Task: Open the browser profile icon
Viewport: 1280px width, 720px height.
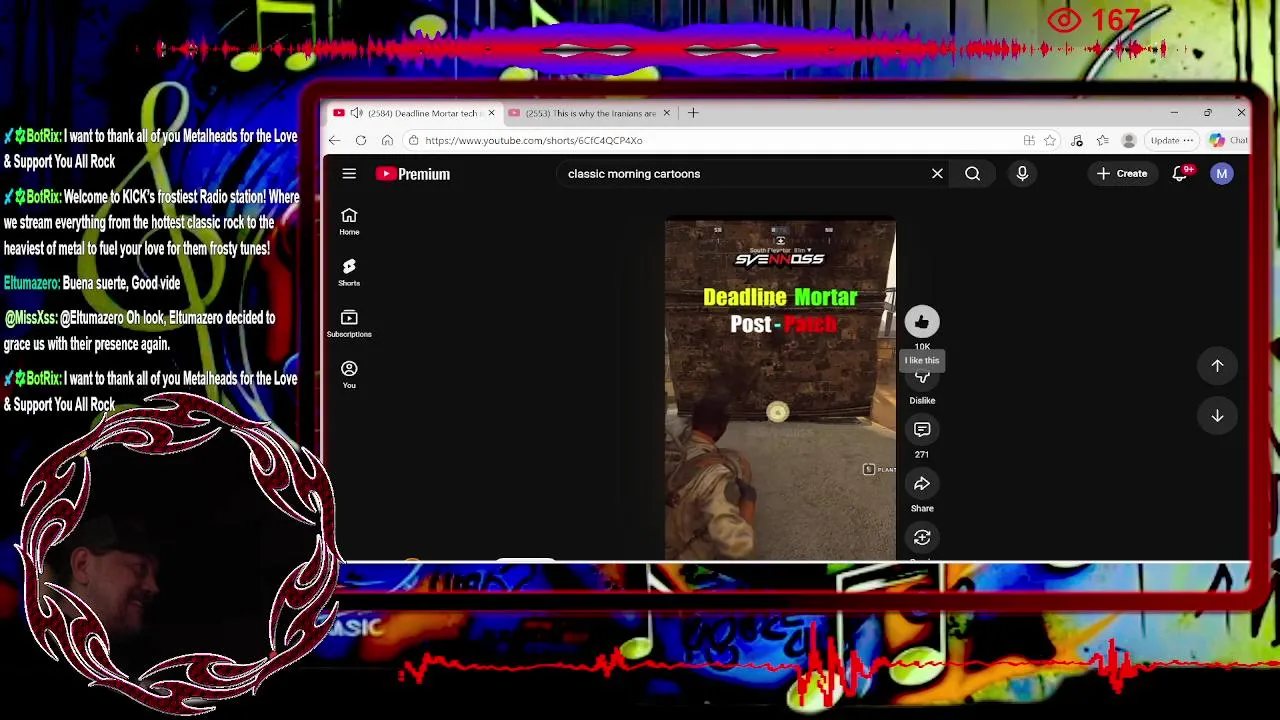Action: (x=1129, y=141)
